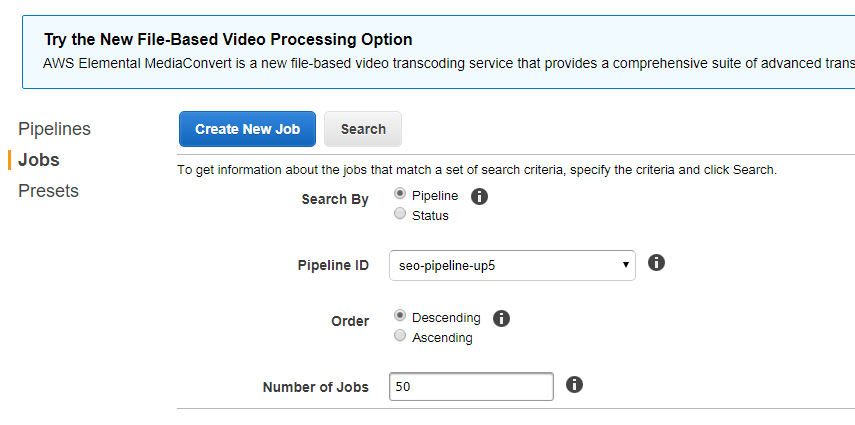The width and height of the screenshot is (855, 425).
Task: Navigate to Presets in sidebar
Action: (x=49, y=191)
